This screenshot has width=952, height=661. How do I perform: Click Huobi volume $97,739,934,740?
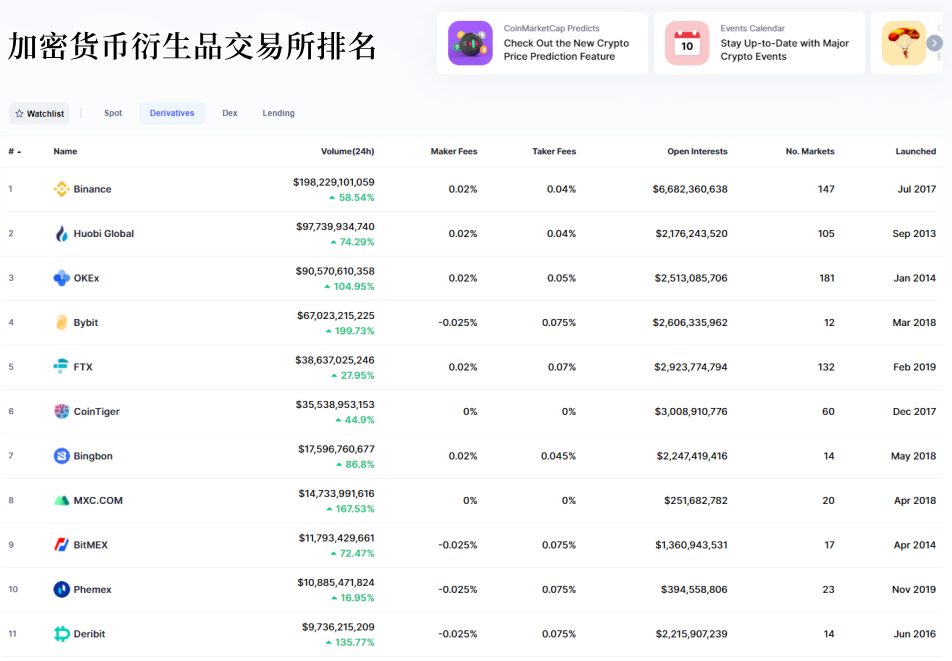pyautogui.click(x=335, y=226)
